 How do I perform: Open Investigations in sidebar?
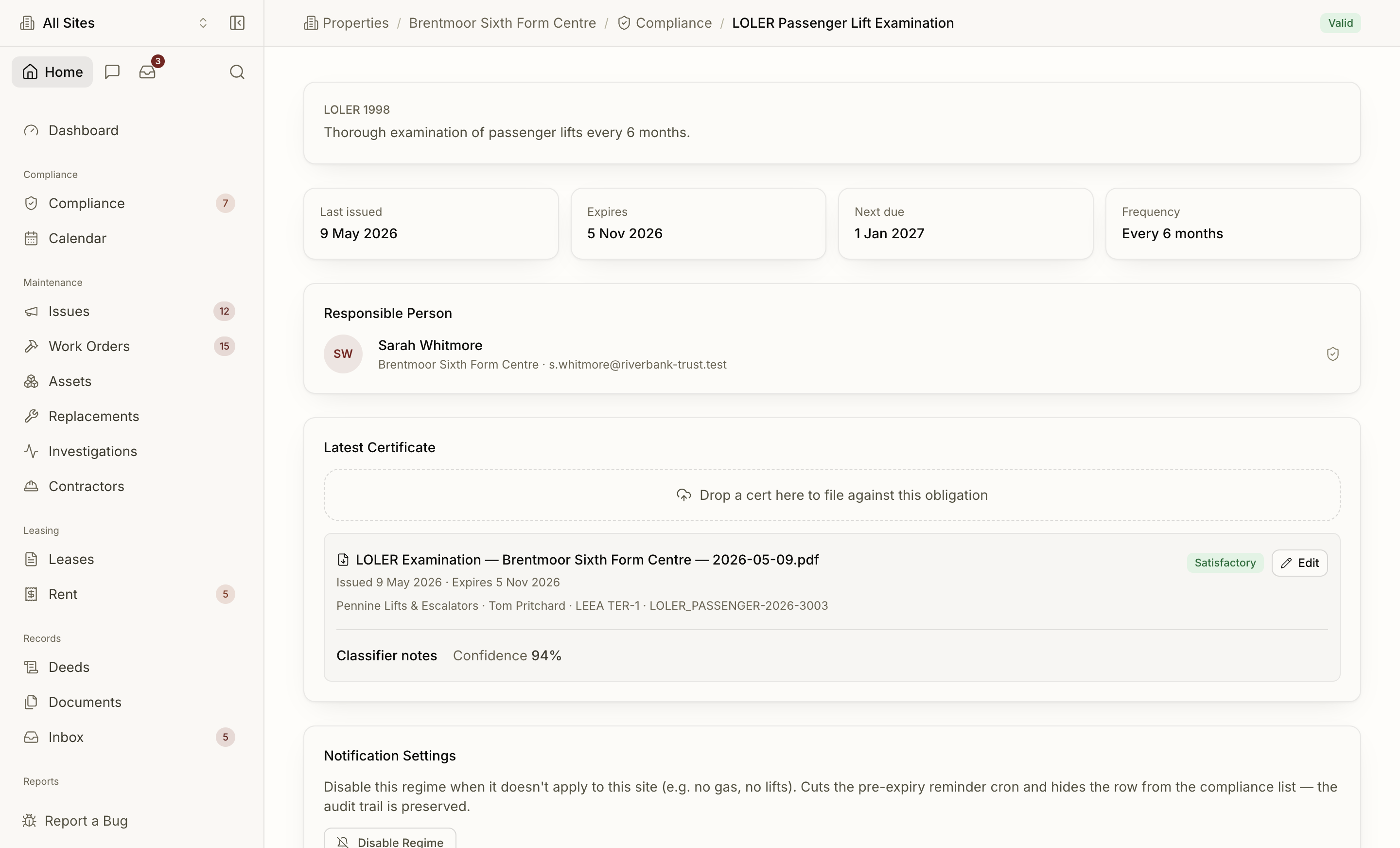coord(129,451)
